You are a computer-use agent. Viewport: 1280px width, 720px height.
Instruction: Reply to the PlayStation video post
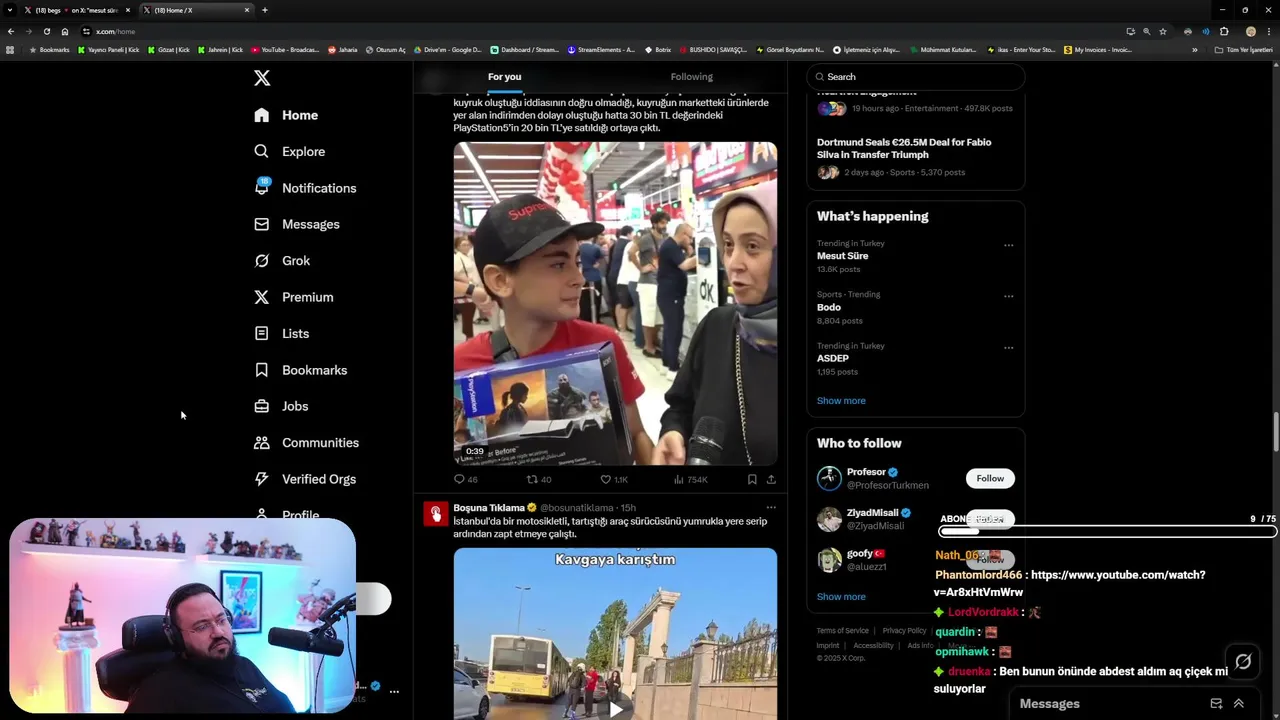(466, 480)
